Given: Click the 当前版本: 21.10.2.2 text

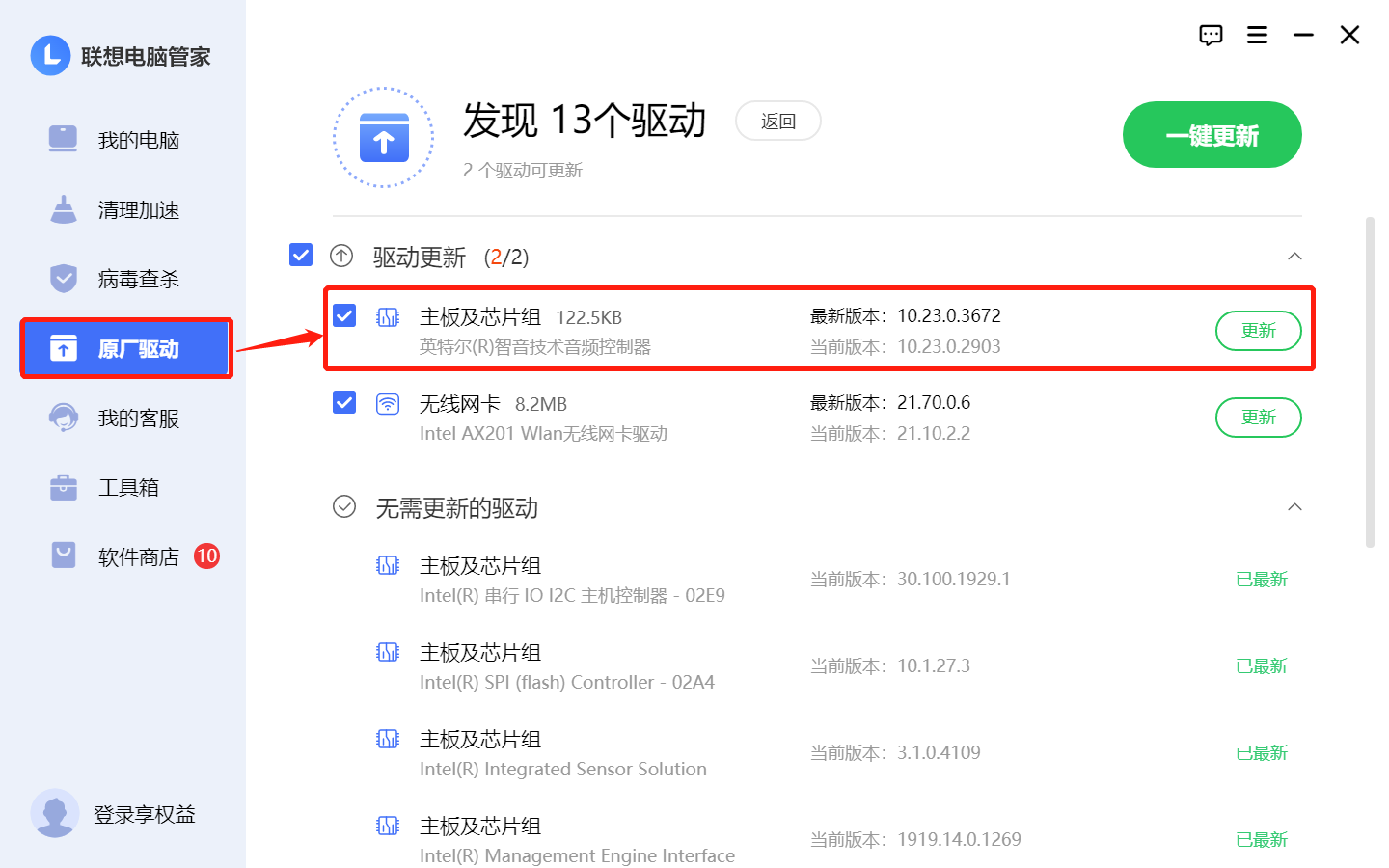Looking at the screenshot, I should click(890, 434).
